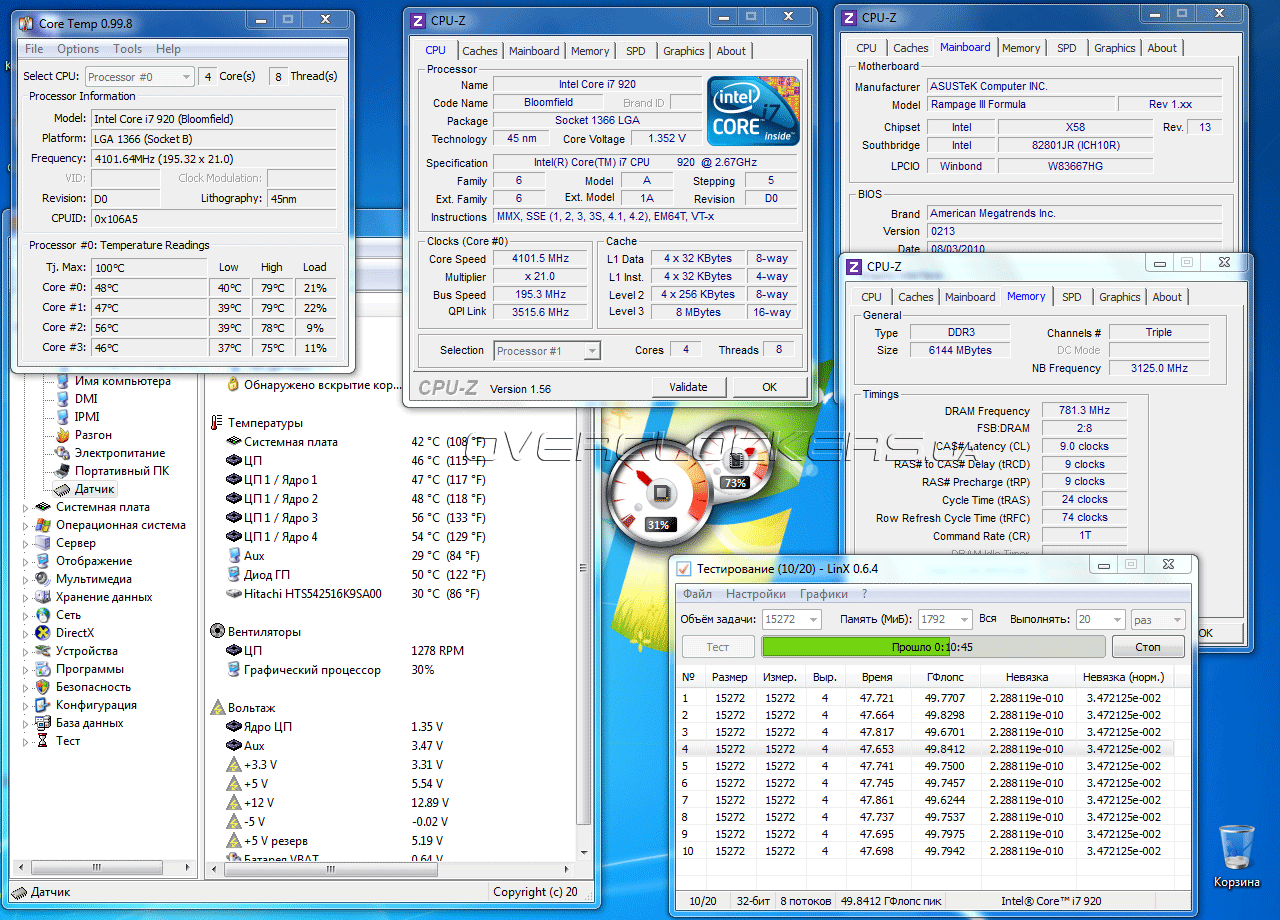Select the Безопасность shield icon
The image size is (1280, 920).
(43, 687)
